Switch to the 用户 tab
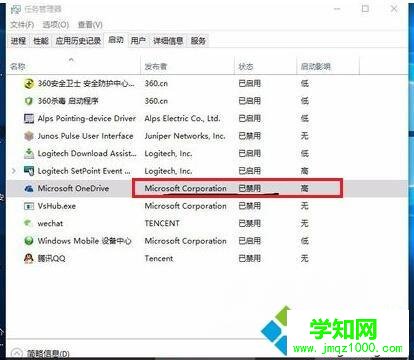The width and height of the screenshot is (414, 360). [138, 41]
